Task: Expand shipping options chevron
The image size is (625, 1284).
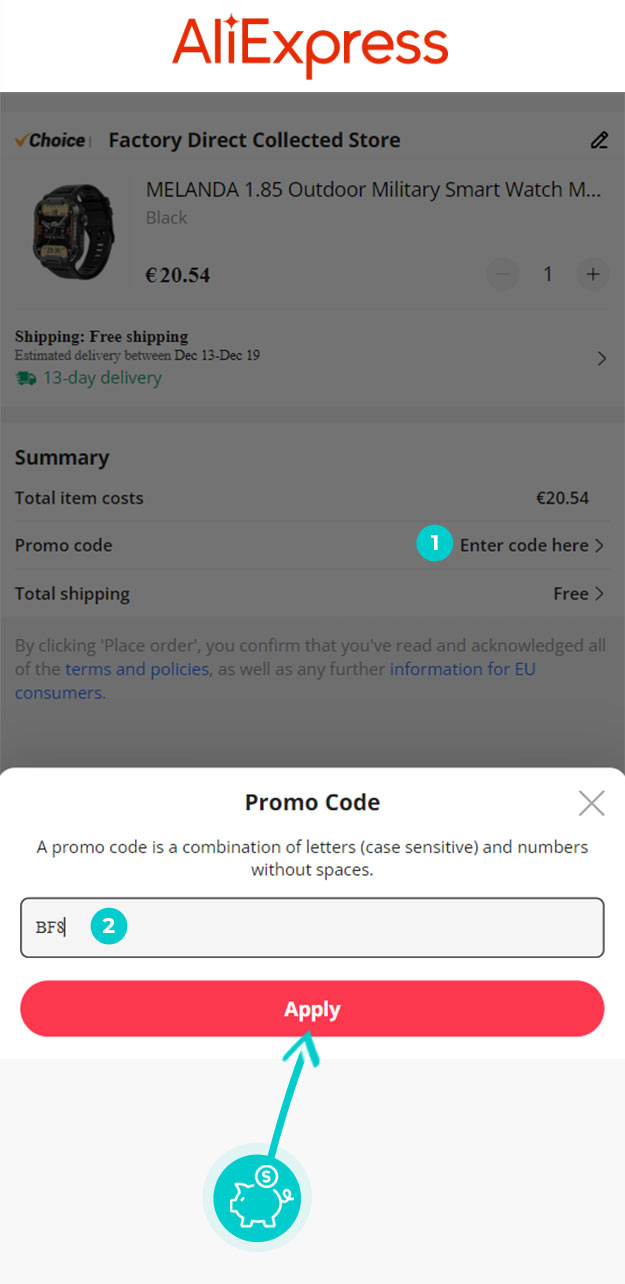Action: [601, 358]
